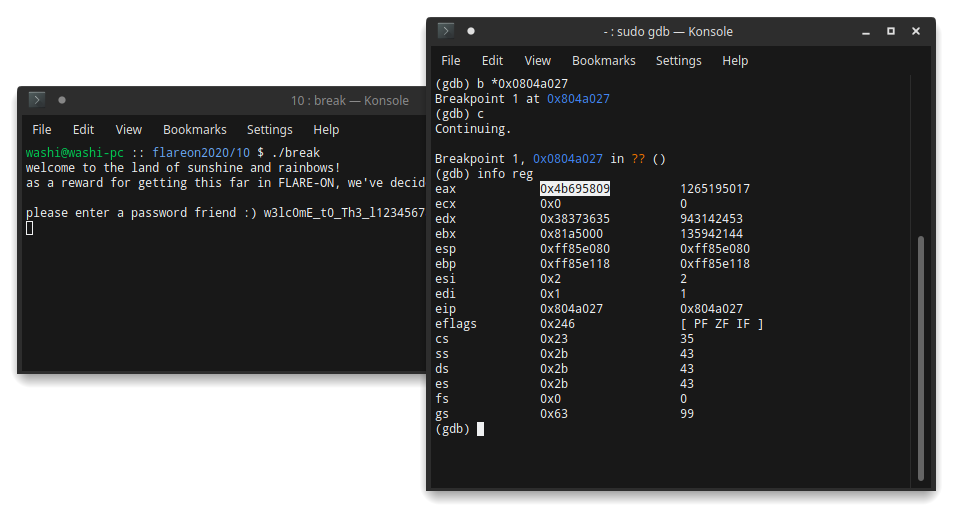This screenshot has width=970, height=514.
Task: Open View menu in break Konsole
Action: click(129, 129)
